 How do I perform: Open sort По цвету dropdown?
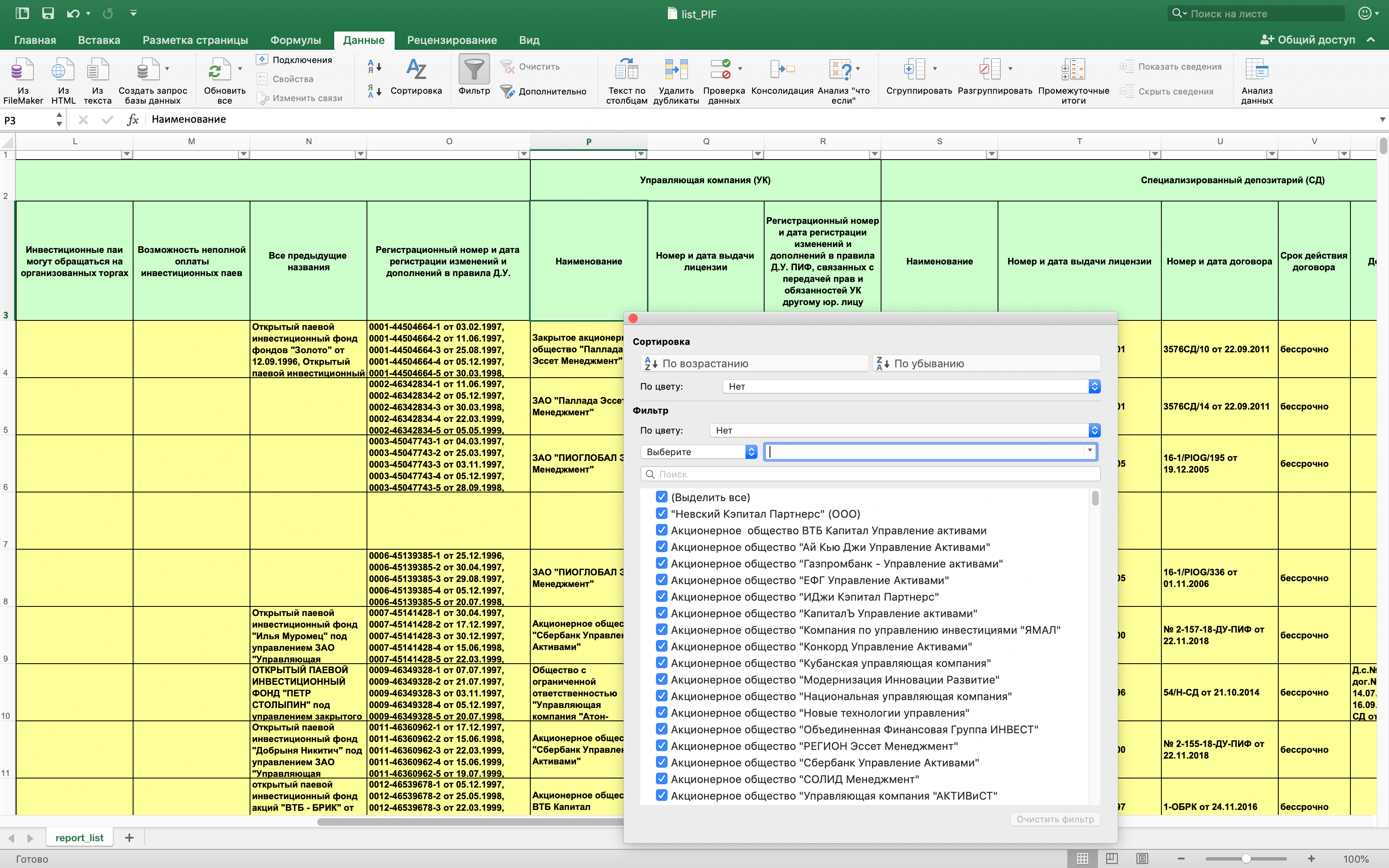(x=911, y=386)
